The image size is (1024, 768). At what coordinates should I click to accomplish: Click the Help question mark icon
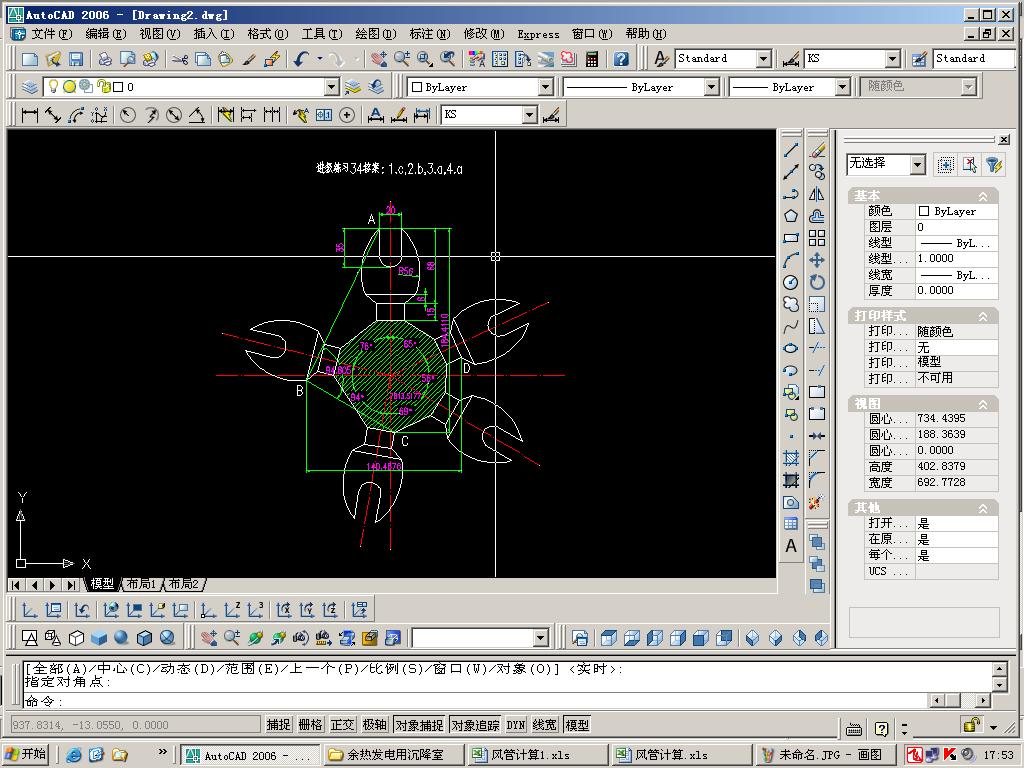click(x=621, y=59)
